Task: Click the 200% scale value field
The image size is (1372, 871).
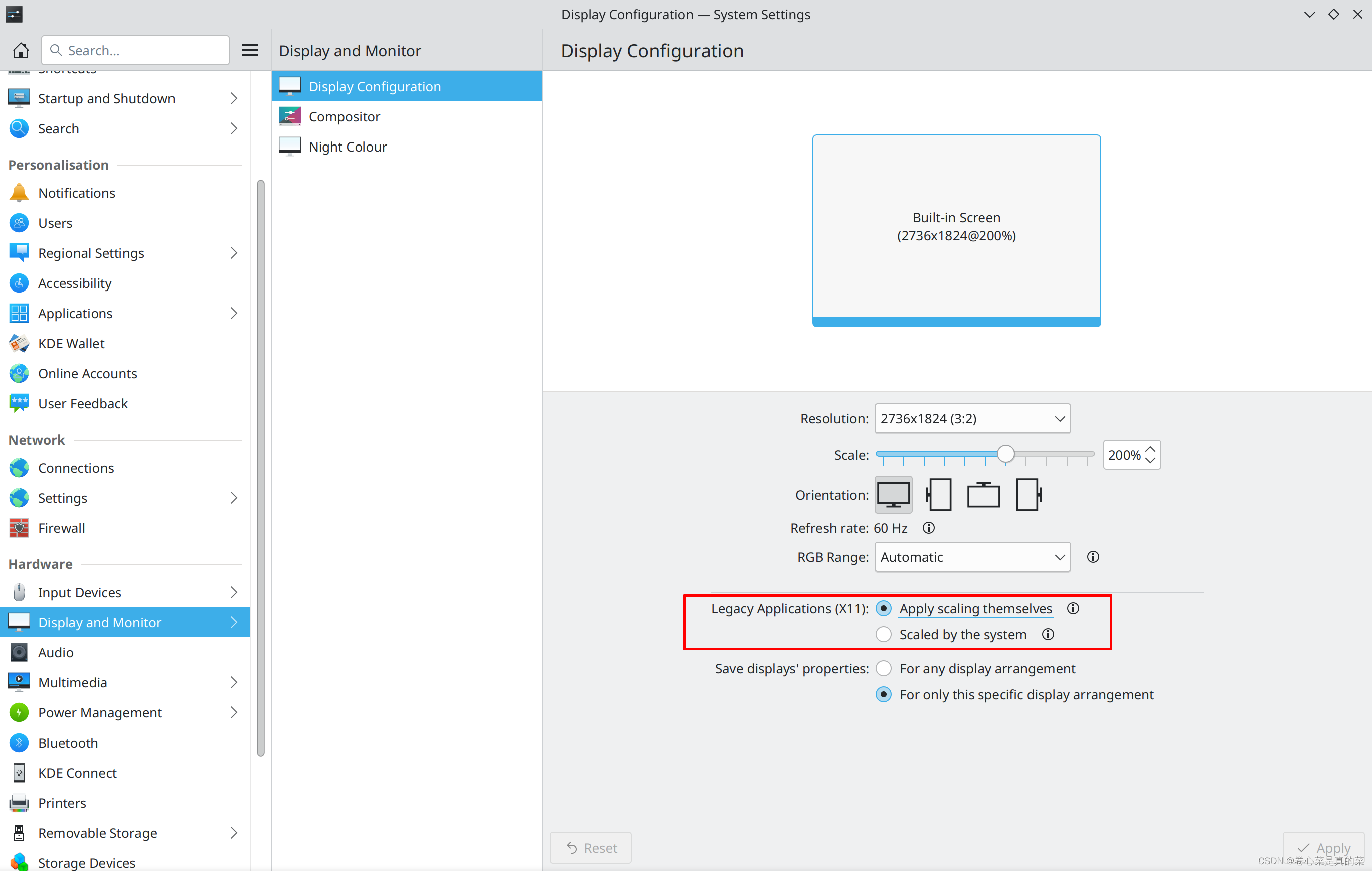Action: (1124, 455)
